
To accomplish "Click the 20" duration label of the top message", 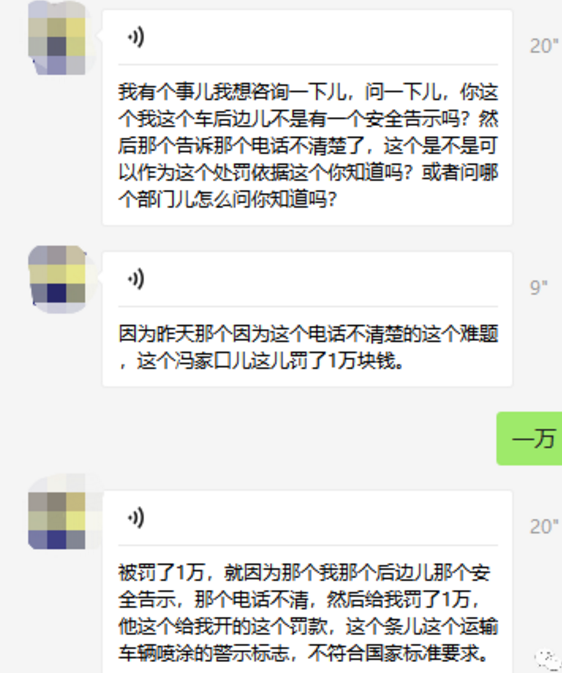I will [544, 46].
